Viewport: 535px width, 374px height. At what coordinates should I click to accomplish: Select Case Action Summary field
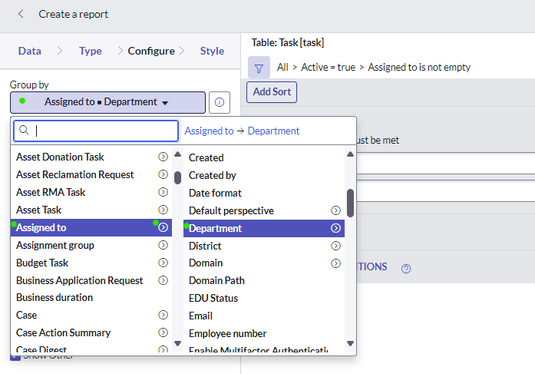63,332
